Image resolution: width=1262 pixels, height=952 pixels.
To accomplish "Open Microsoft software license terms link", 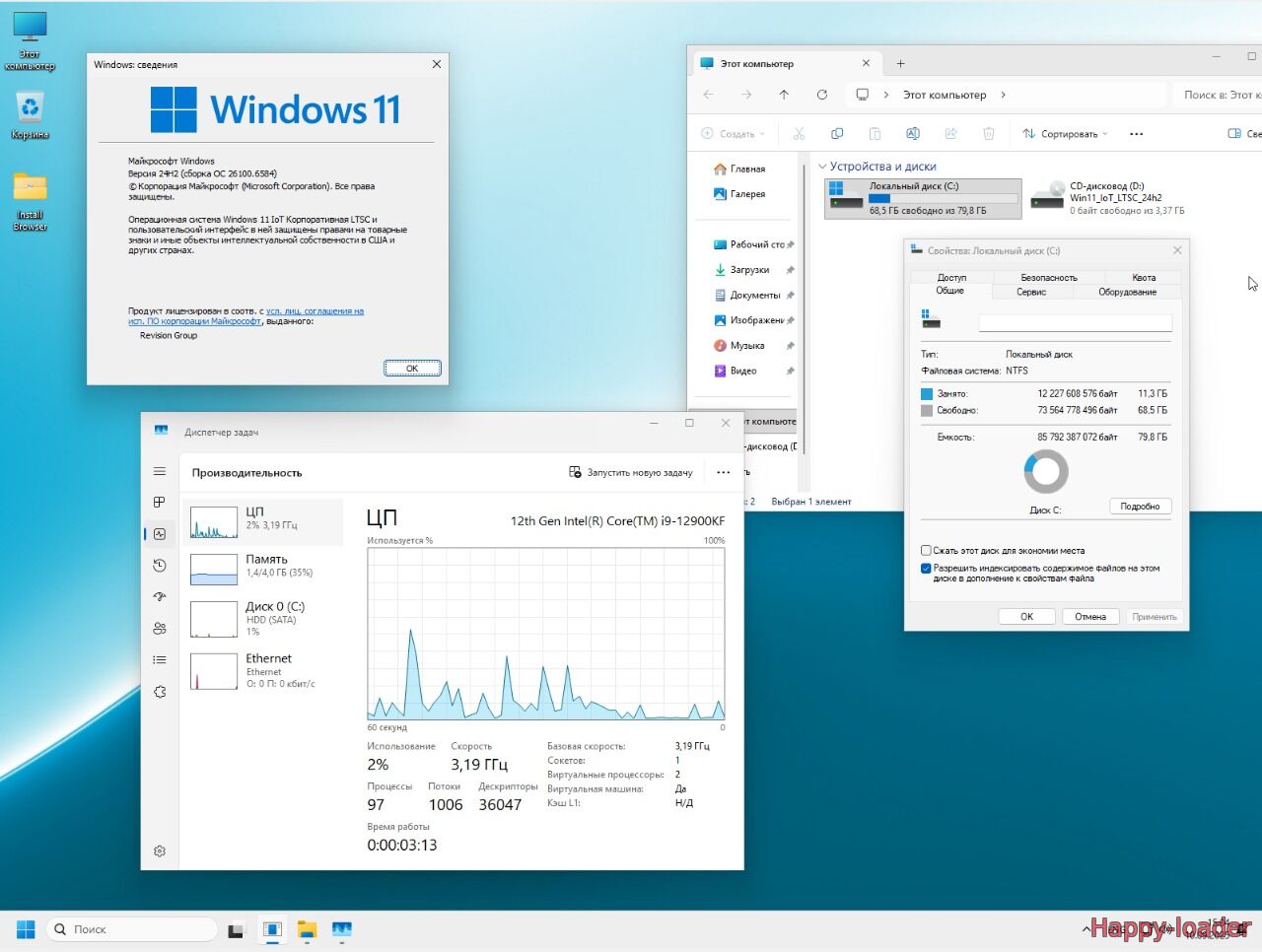I will click(x=315, y=311).
